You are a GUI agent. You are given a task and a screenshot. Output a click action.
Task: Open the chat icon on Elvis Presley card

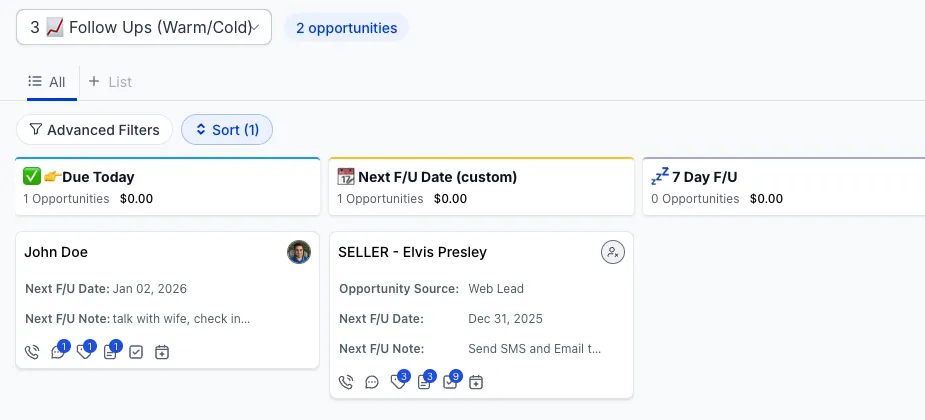coord(372,382)
